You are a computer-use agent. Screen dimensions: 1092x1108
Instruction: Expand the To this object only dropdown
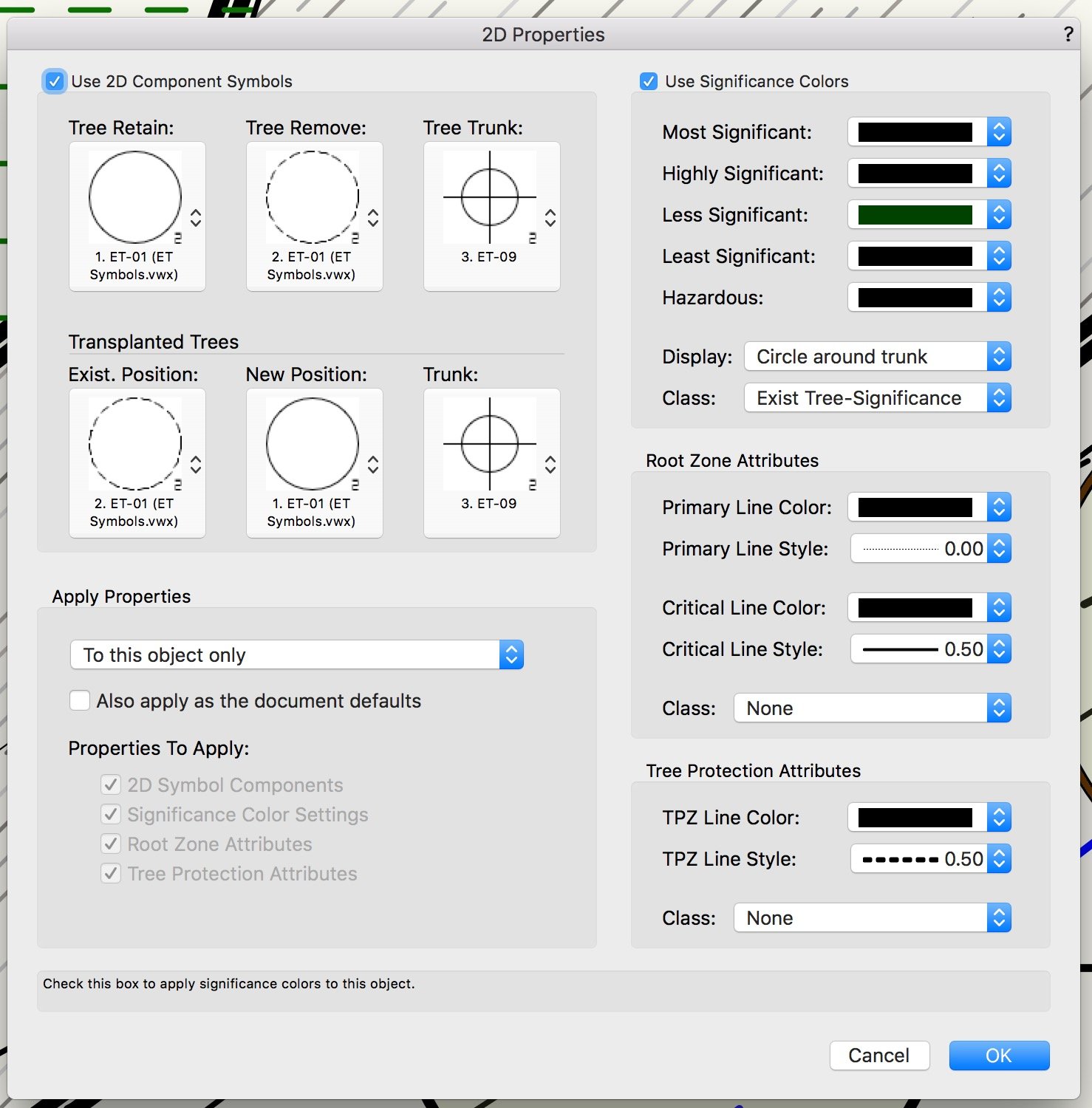click(296, 654)
